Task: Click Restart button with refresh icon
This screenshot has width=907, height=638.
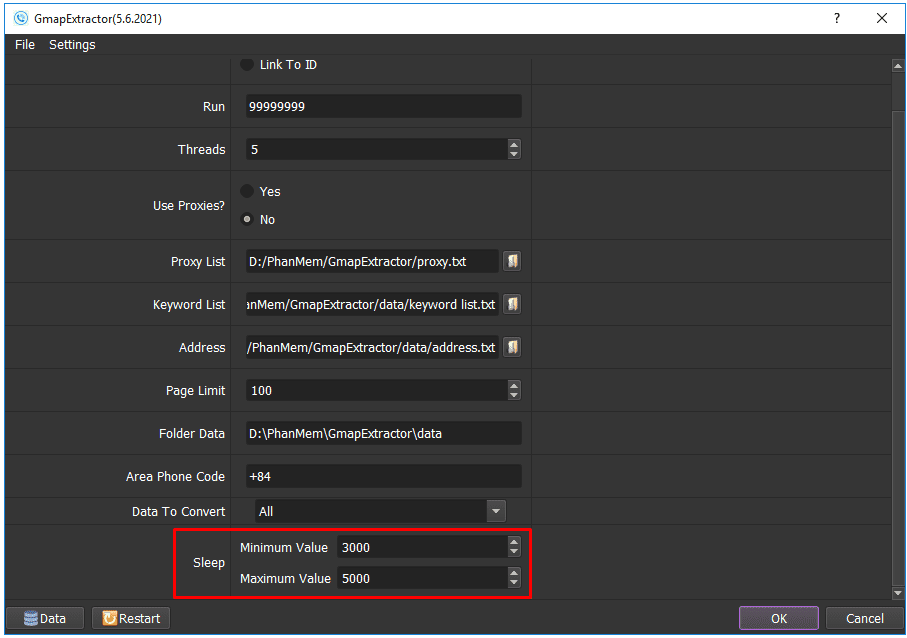Action: tap(131, 618)
